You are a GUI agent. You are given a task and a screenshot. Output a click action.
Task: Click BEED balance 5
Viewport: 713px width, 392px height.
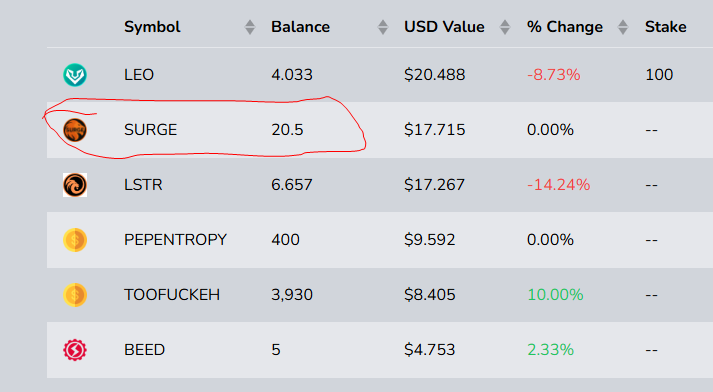coord(276,350)
